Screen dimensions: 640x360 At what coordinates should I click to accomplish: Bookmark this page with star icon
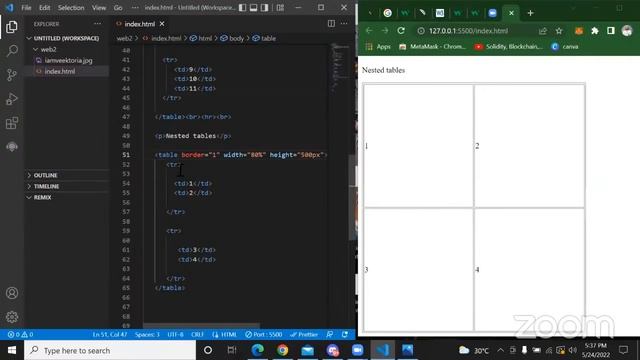click(559, 31)
